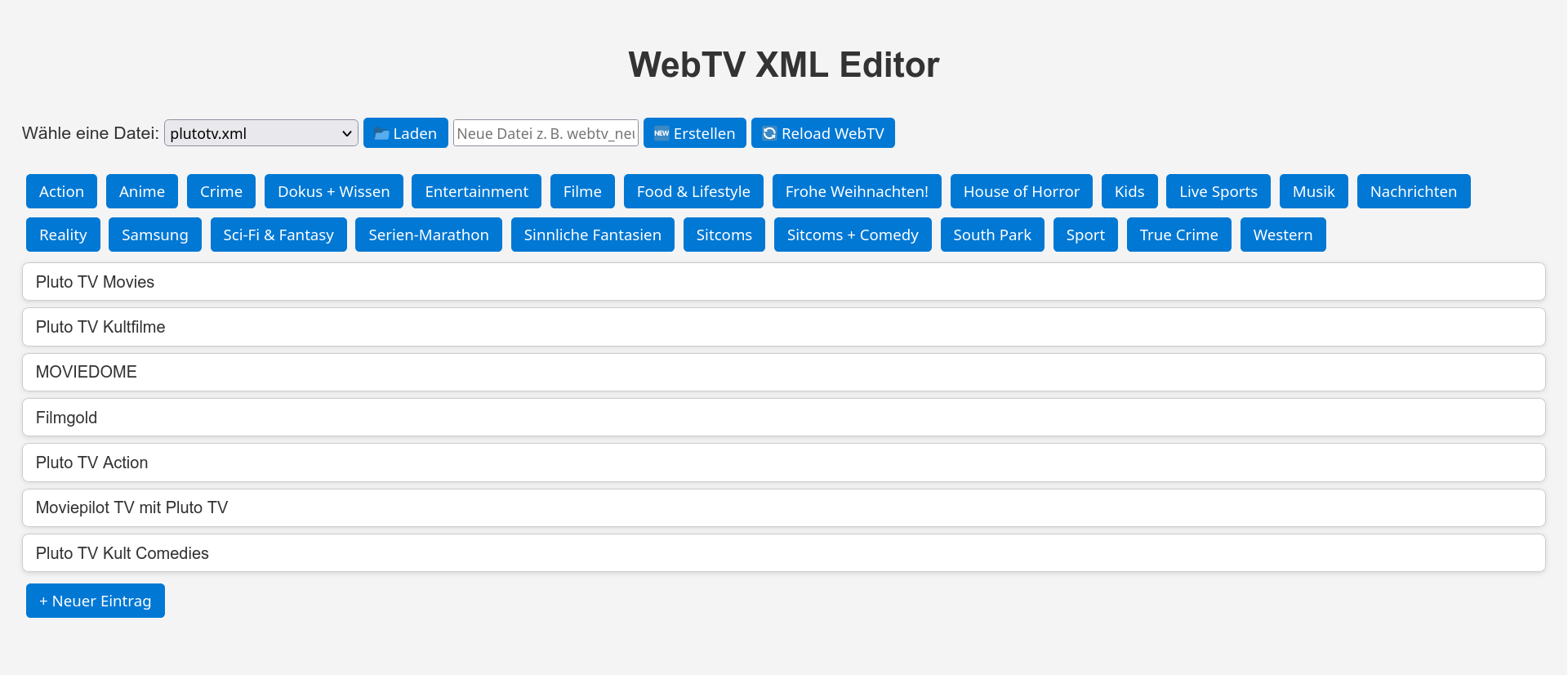This screenshot has height=675, width=1568.
Task: Type in the new file name field
Action: [x=546, y=133]
